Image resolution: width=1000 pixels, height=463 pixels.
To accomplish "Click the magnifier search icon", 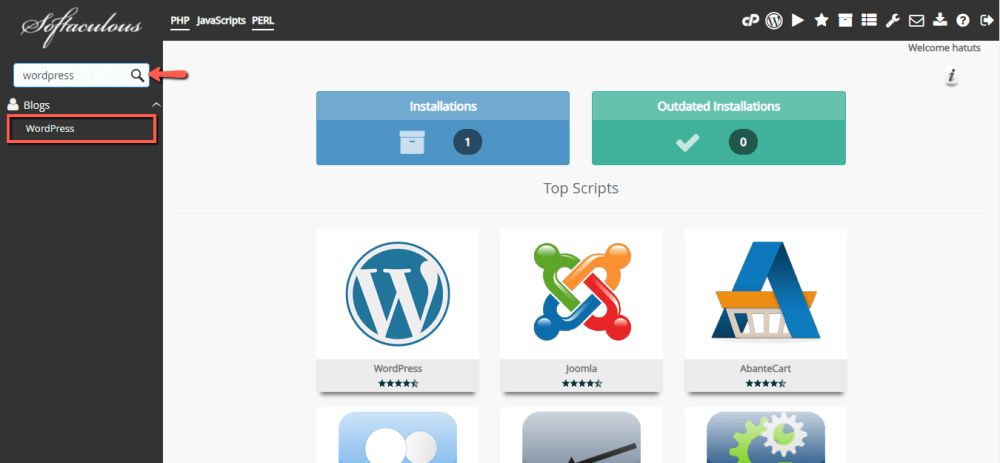I will [137, 75].
